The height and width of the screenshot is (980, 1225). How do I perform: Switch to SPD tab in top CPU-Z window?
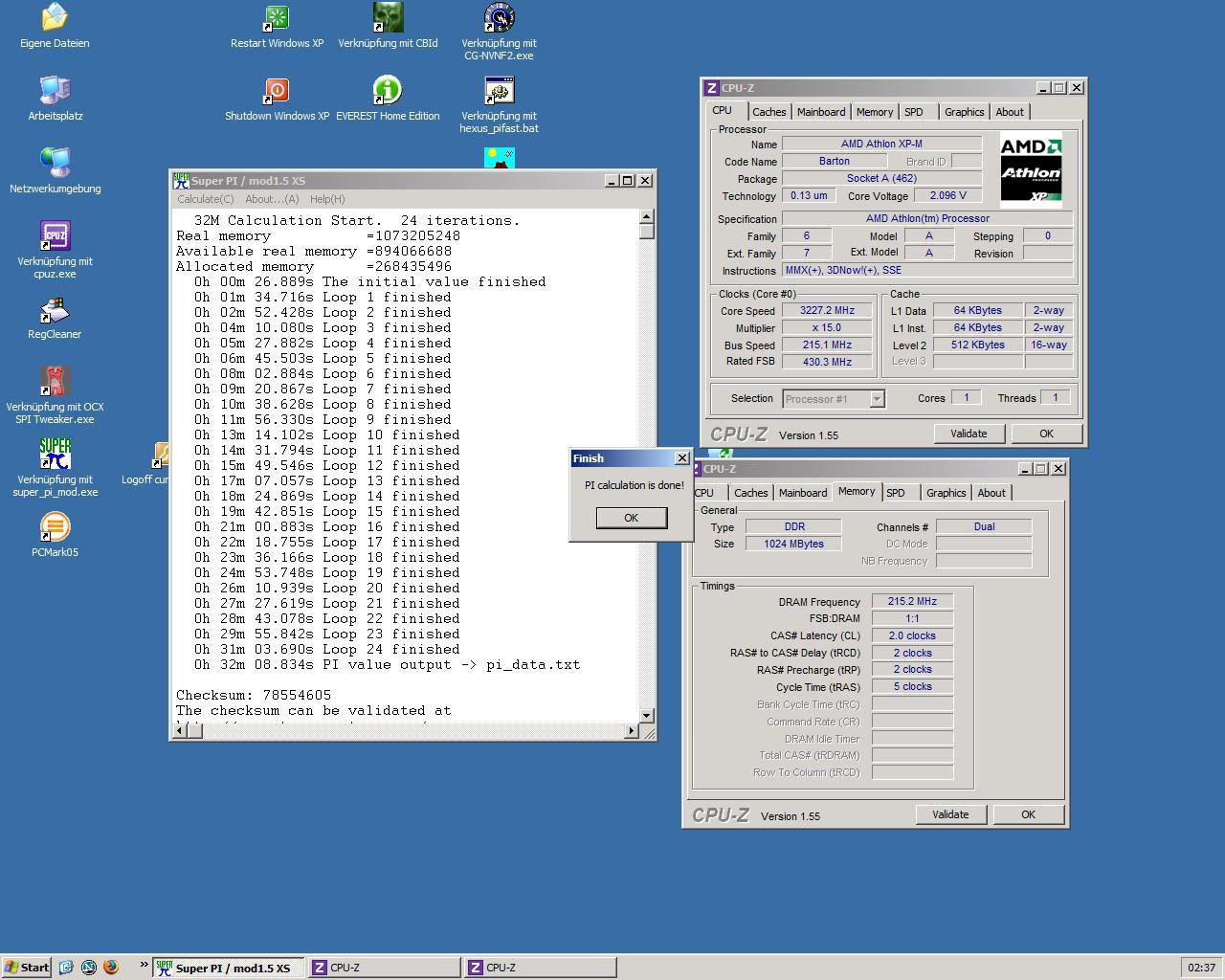[914, 112]
